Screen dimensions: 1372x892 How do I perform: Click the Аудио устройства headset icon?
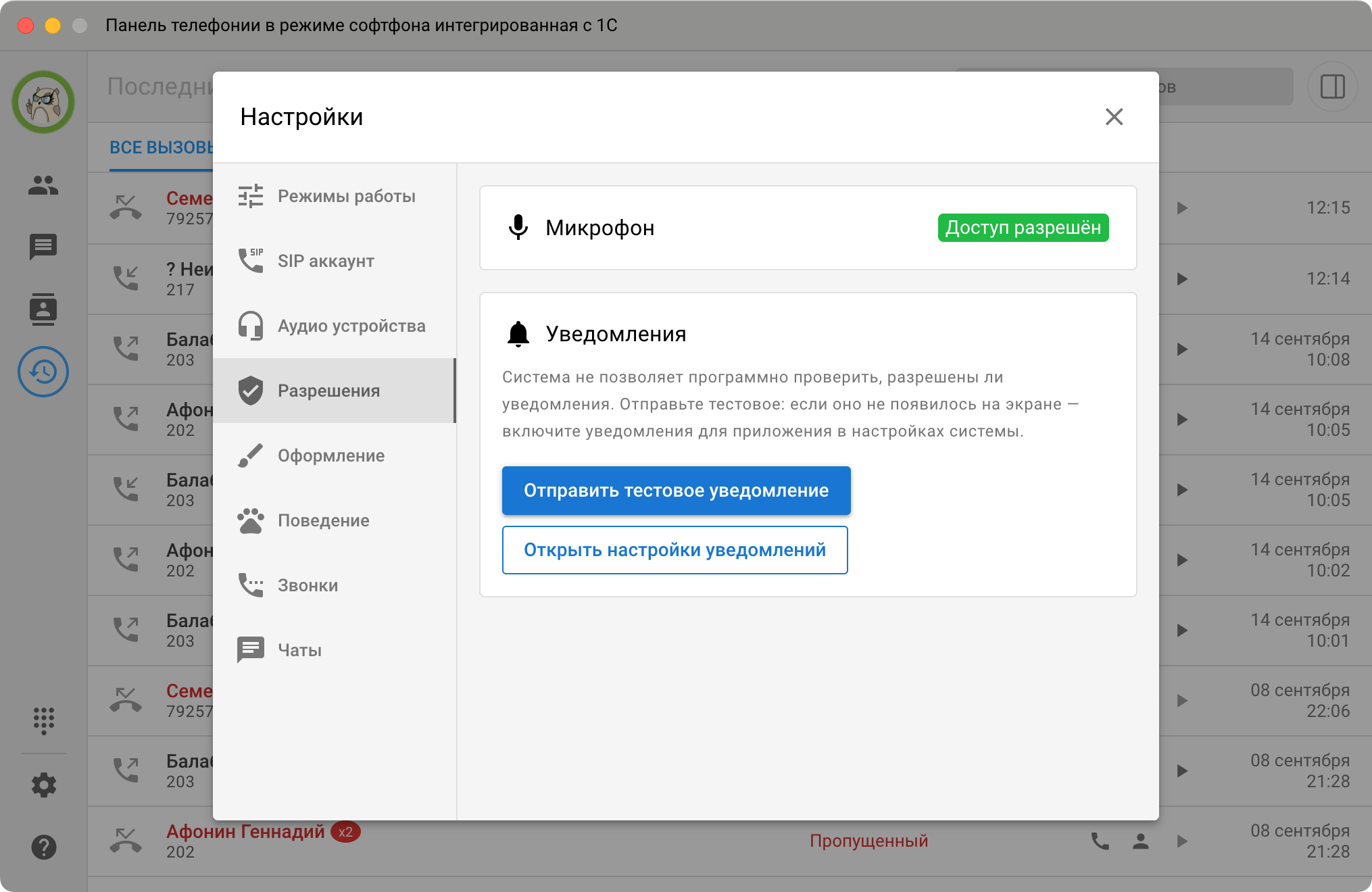click(251, 326)
